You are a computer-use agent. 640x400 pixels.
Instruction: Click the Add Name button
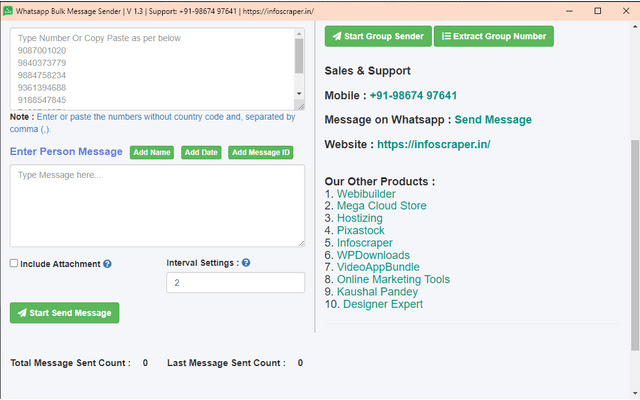tap(152, 152)
